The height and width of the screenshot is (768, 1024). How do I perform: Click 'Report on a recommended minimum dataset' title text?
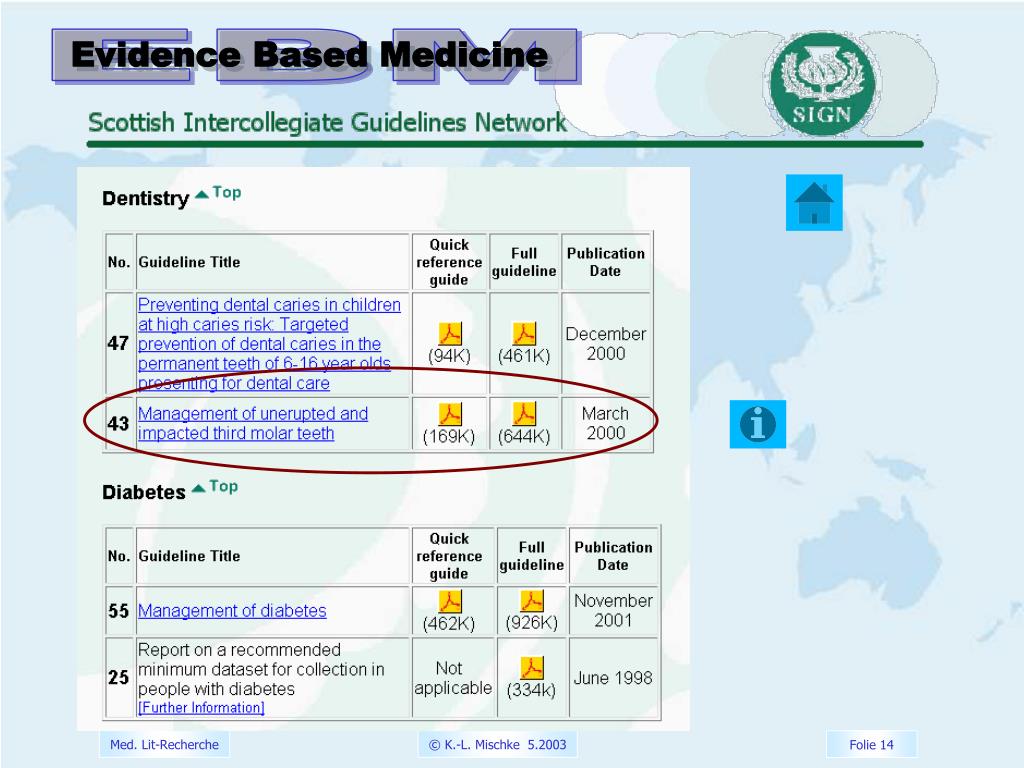(261, 669)
